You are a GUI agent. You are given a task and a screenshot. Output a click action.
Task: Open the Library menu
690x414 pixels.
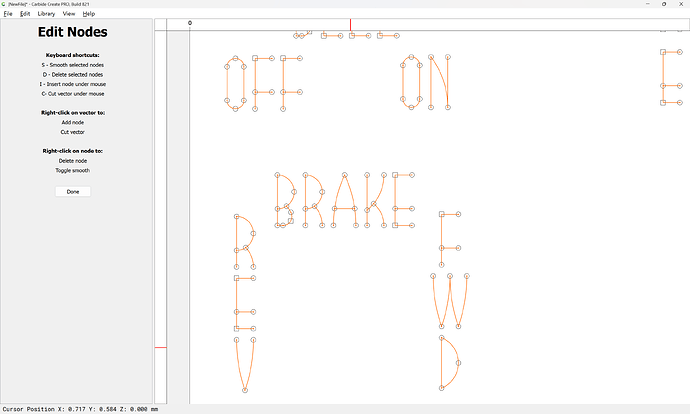click(x=46, y=14)
